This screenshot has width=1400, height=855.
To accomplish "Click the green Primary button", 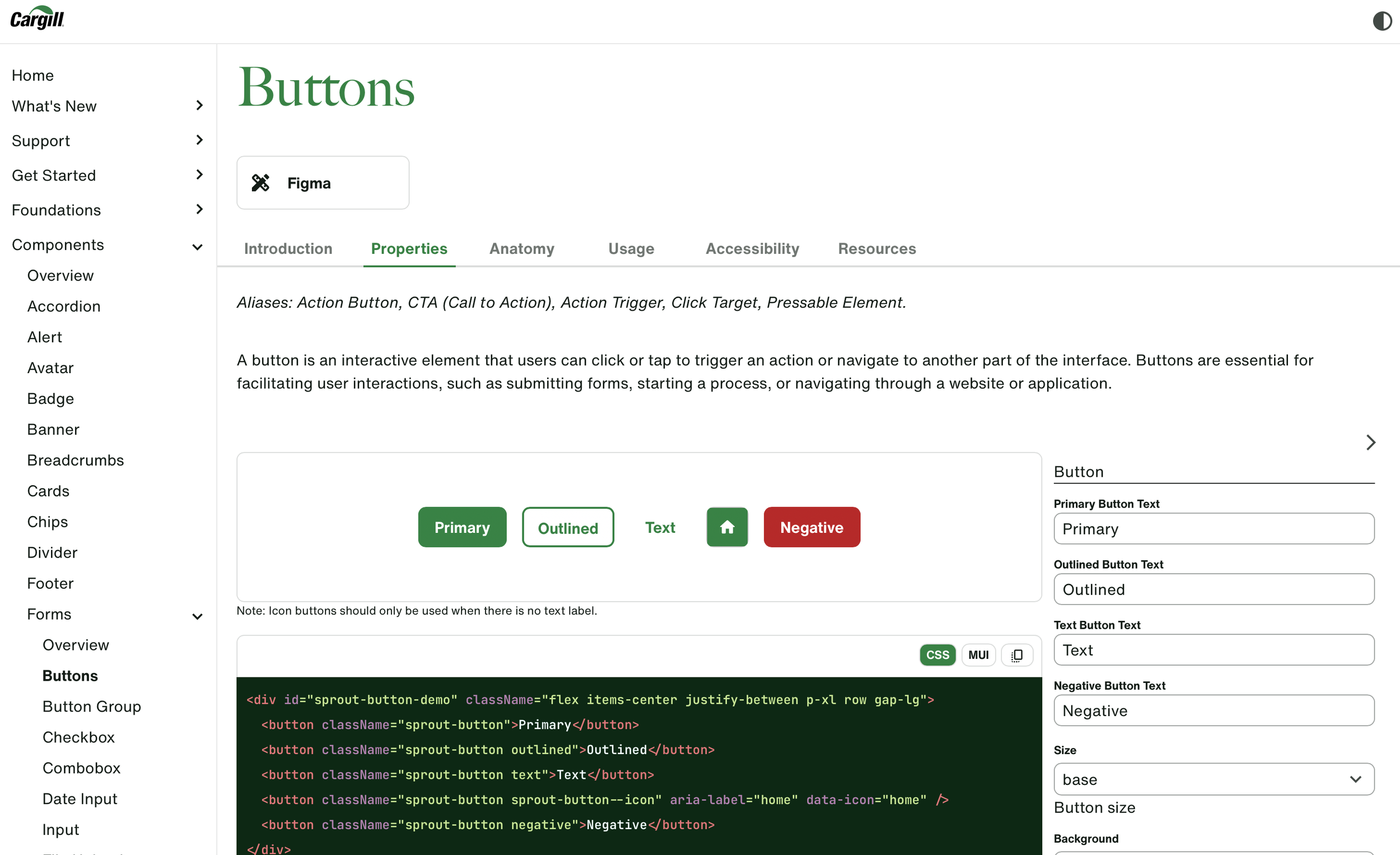I will [462, 527].
